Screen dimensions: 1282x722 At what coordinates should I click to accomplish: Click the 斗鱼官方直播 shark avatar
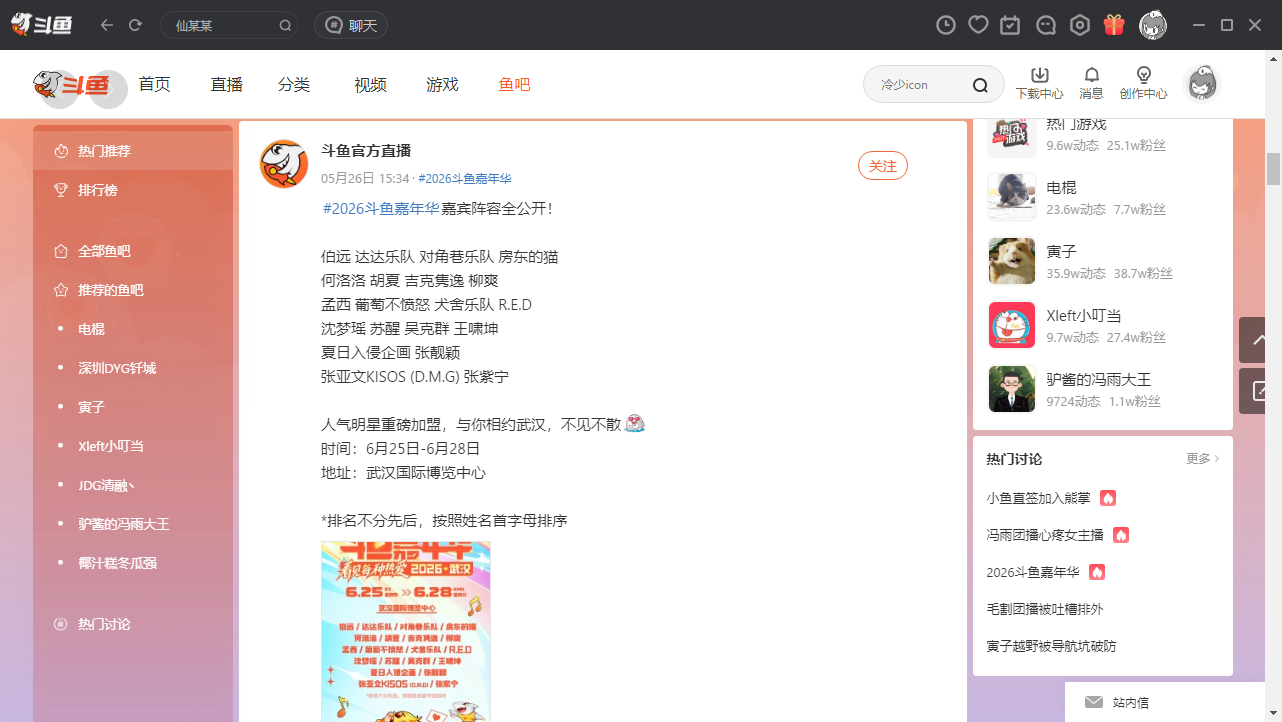[284, 164]
